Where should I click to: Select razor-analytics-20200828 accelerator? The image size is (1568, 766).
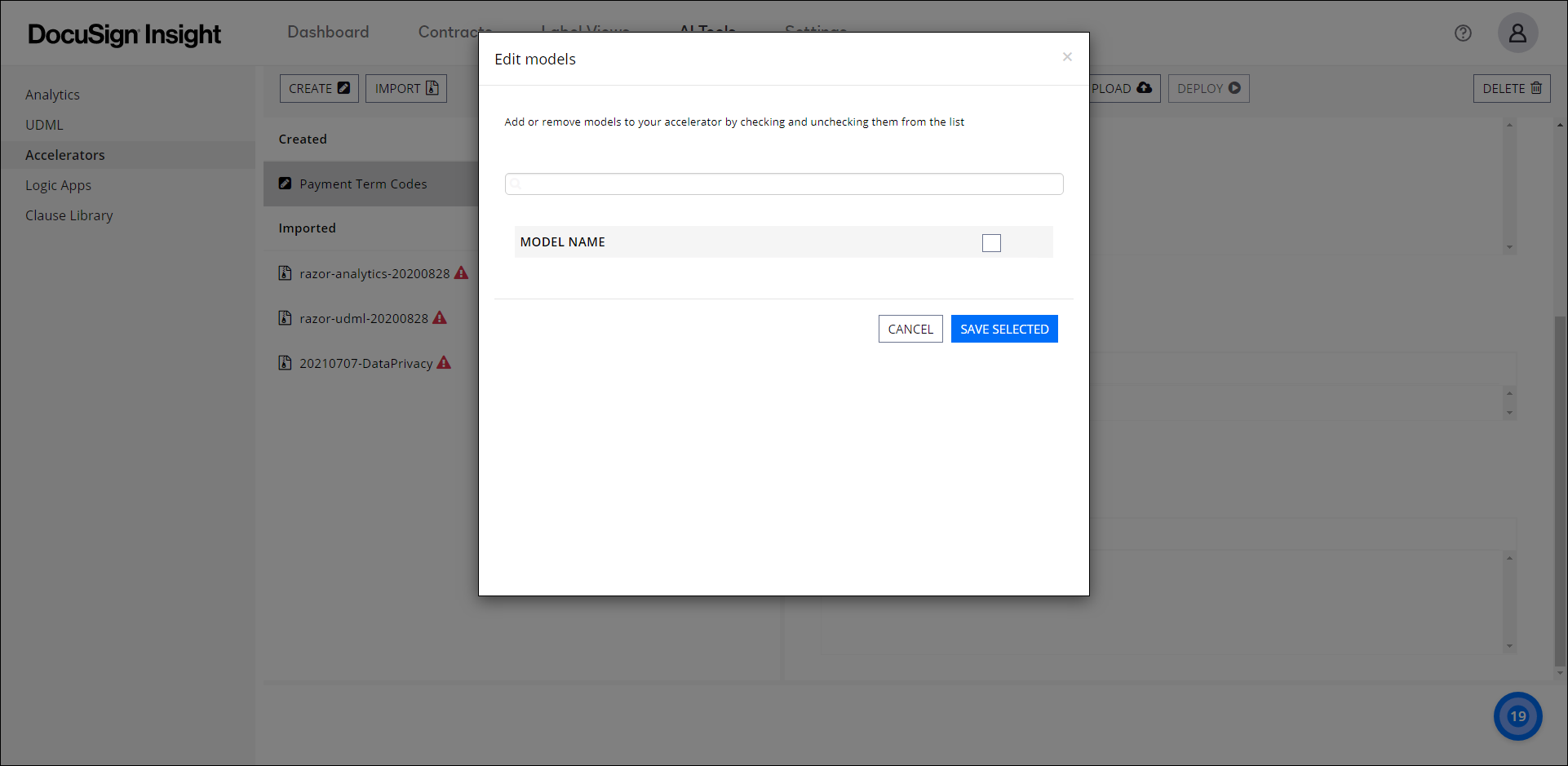[374, 273]
